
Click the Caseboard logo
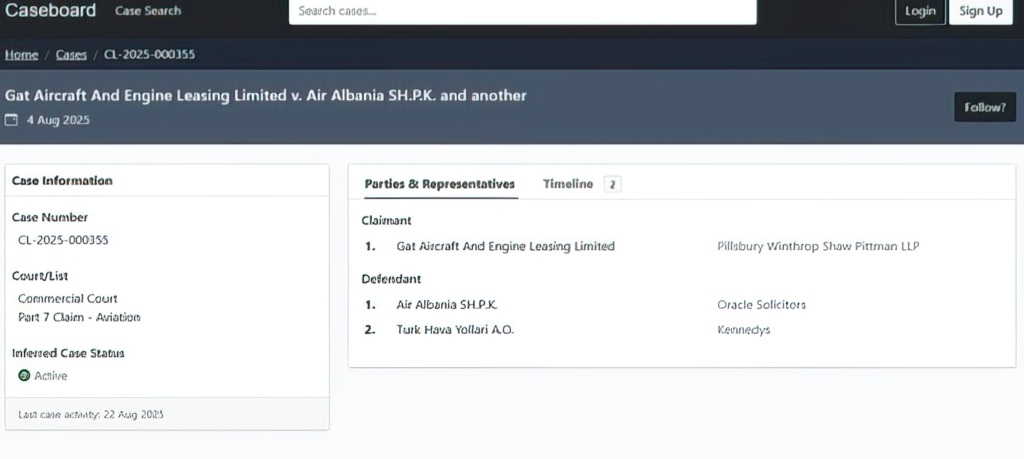click(x=51, y=11)
